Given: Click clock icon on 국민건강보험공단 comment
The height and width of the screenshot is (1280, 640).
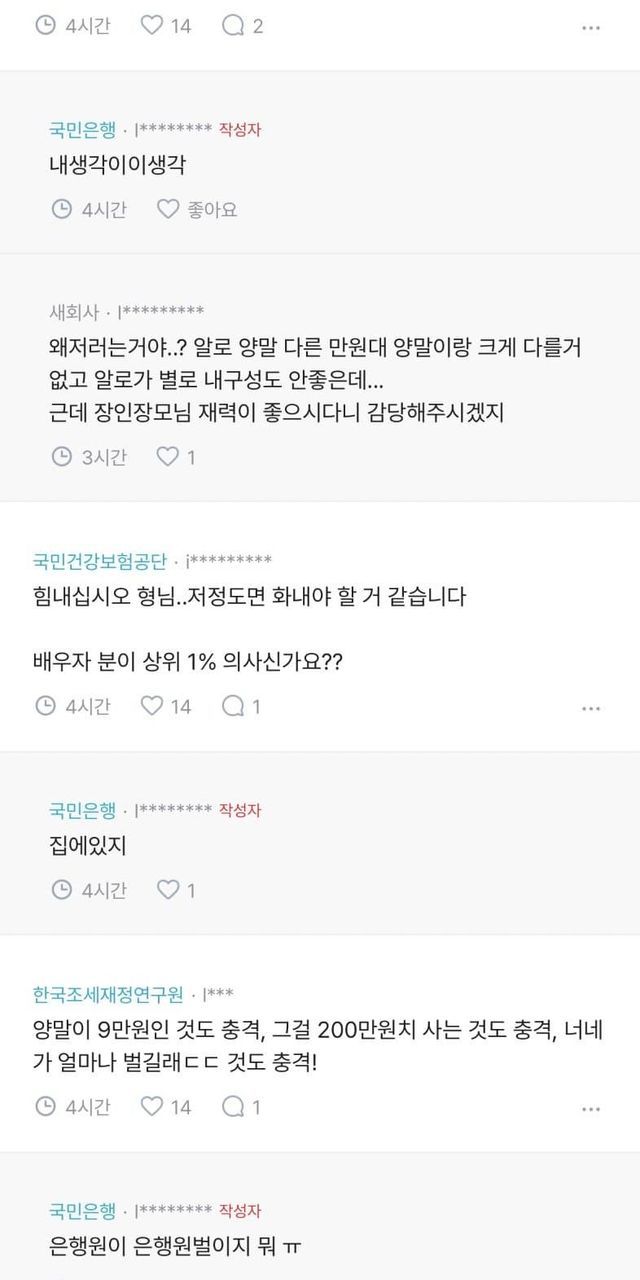Looking at the screenshot, I should click(x=46, y=706).
